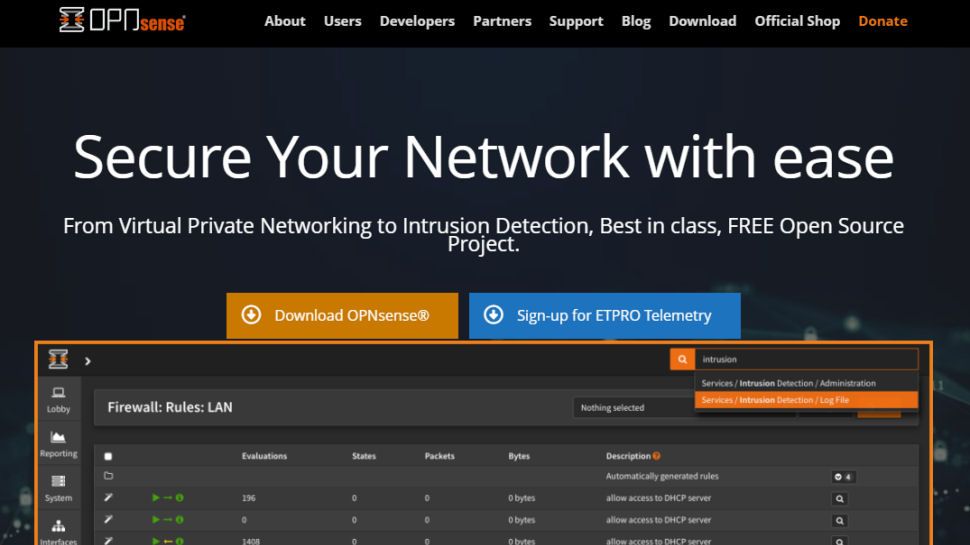Click the green info icon in 196 evaluations row
This screenshot has height=545, width=970.
point(179,498)
